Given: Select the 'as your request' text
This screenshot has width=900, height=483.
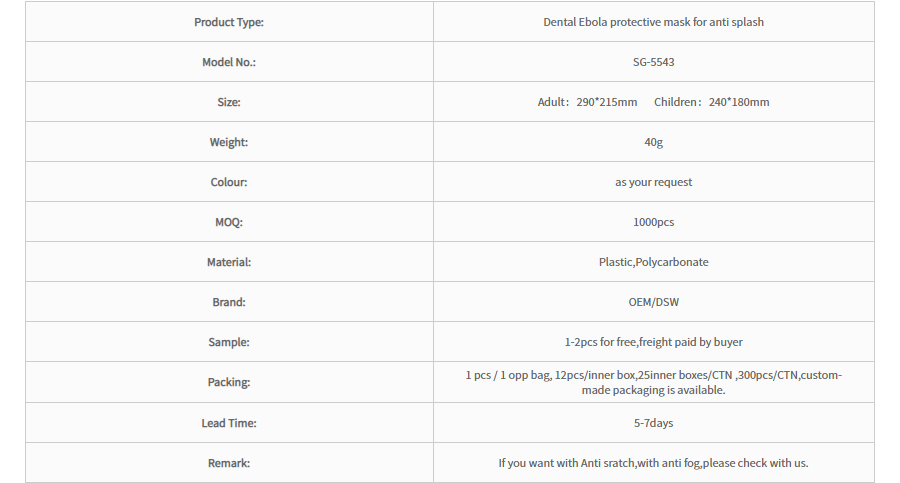Looking at the screenshot, I should (653, 182).
